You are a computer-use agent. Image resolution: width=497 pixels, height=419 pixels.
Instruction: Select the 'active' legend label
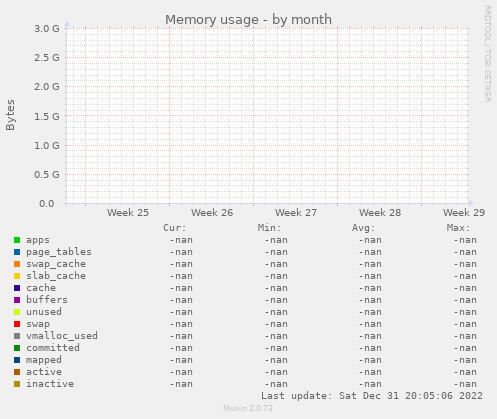click(44, 372)
